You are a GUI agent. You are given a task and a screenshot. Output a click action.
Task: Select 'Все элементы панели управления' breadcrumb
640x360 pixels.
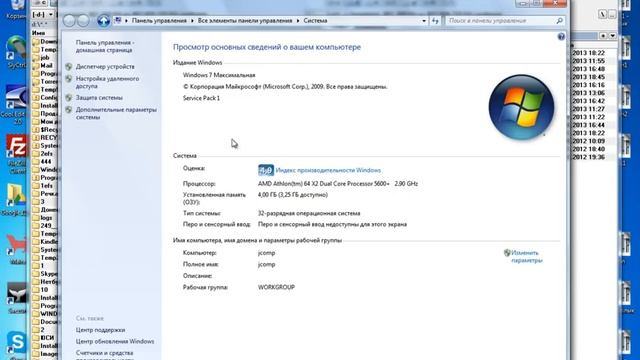point(245,20)
